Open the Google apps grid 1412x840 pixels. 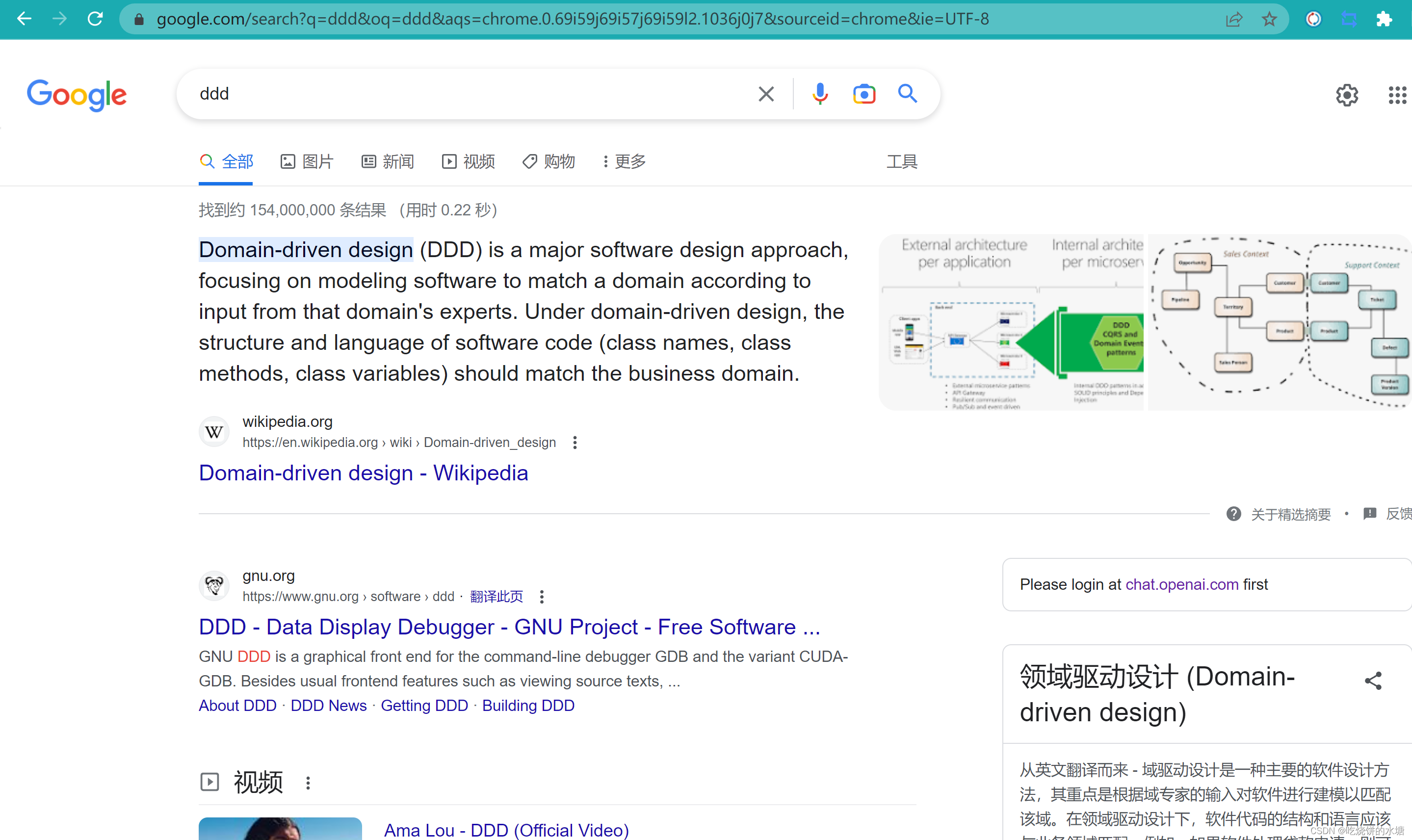point(1397,95)
